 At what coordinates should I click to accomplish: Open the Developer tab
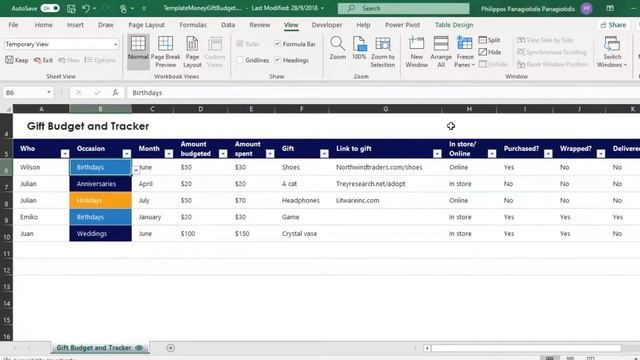[x=327, y=25]
